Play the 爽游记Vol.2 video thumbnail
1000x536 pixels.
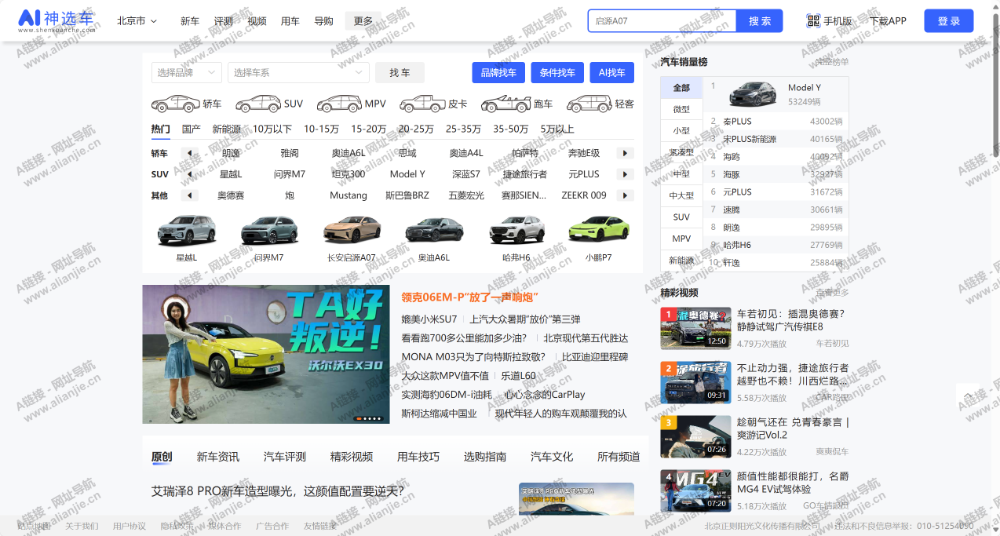click(x=696, y=436)
